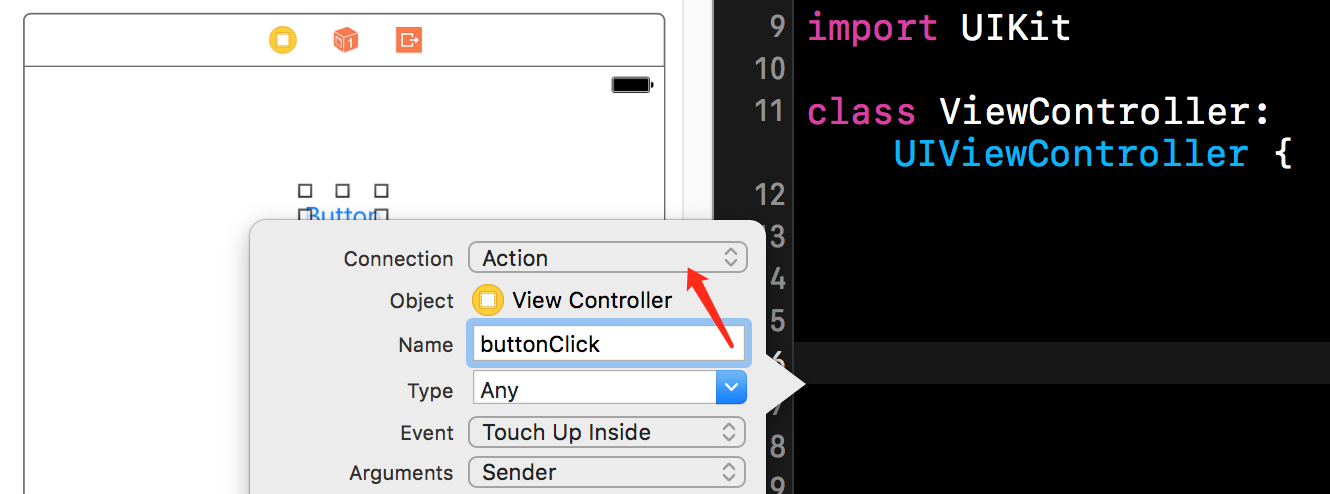Screen dimensions: 1330x494
Task: Open the Event dropdown Touch Up Inside
Action: [607, 432]
